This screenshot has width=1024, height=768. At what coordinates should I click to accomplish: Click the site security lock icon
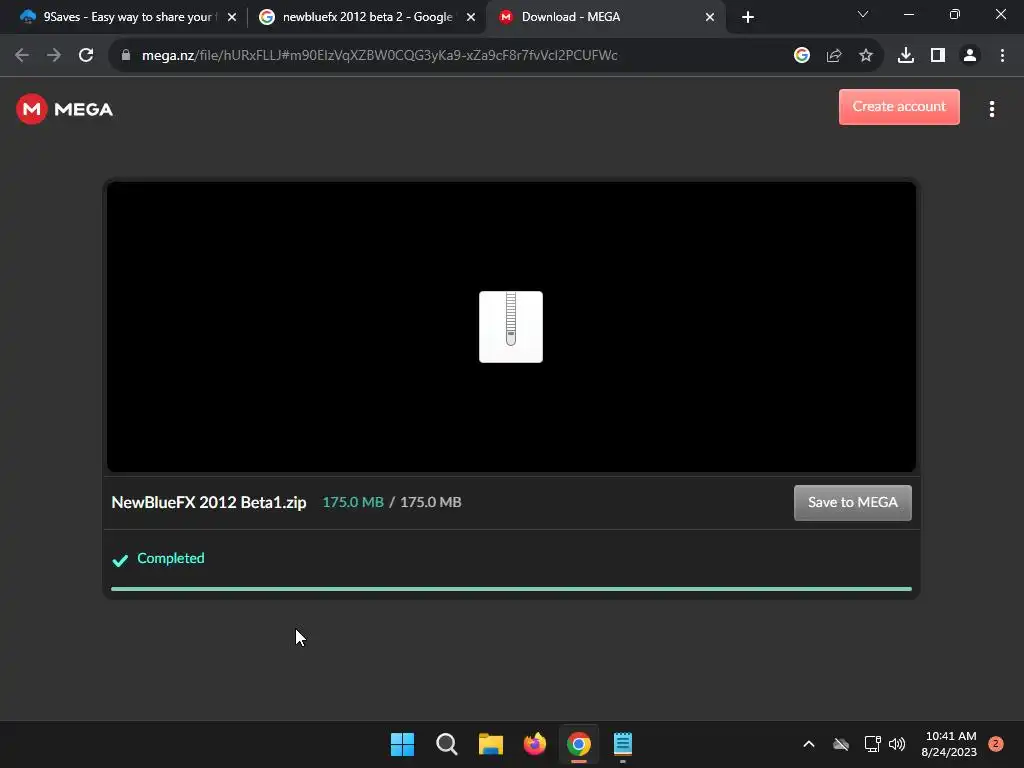(x=126, y=56)
